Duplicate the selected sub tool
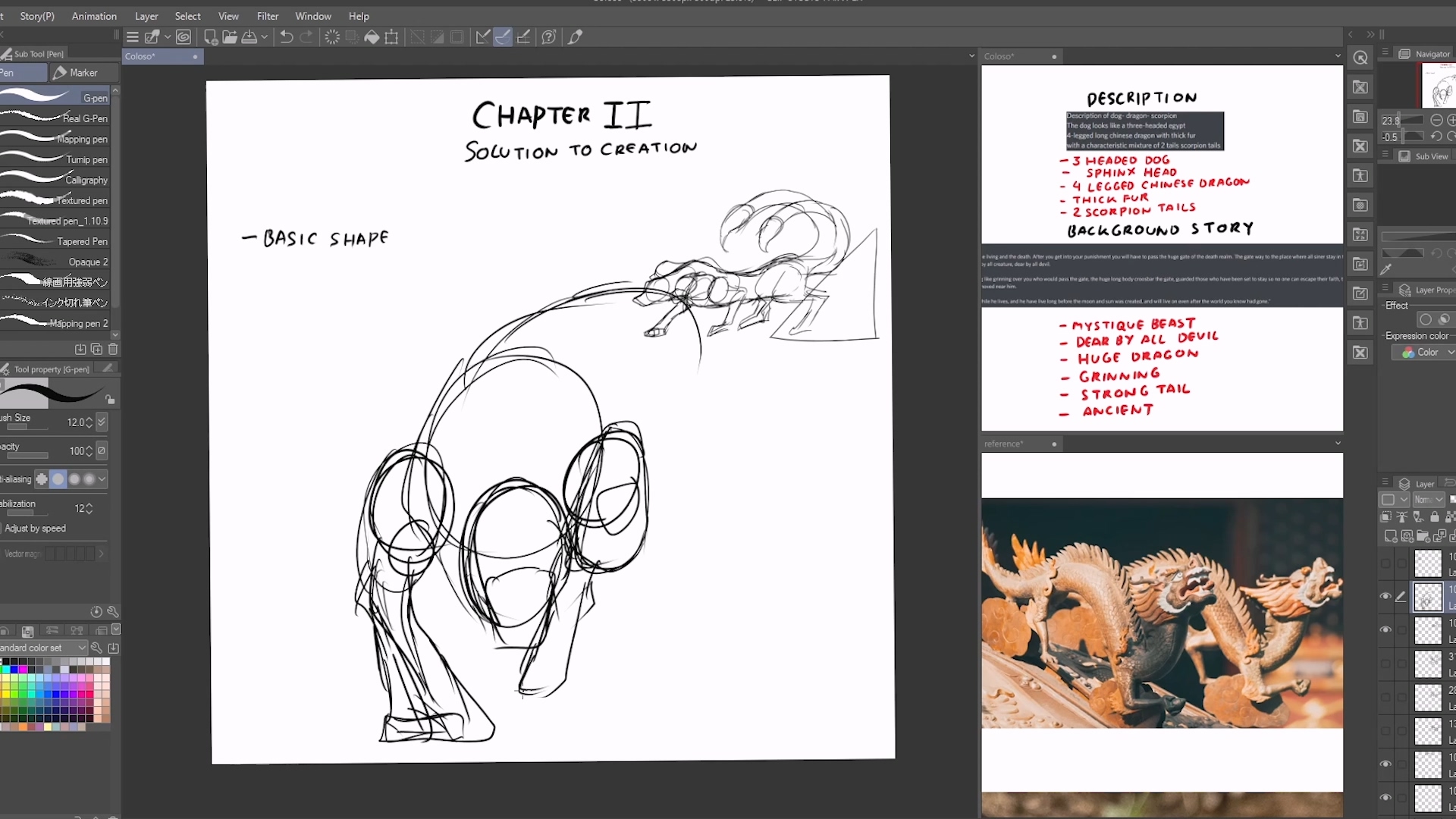Image resolution: width=1456 pixels, height=819 pixels. pyautogui.click(x=96, y=349)
